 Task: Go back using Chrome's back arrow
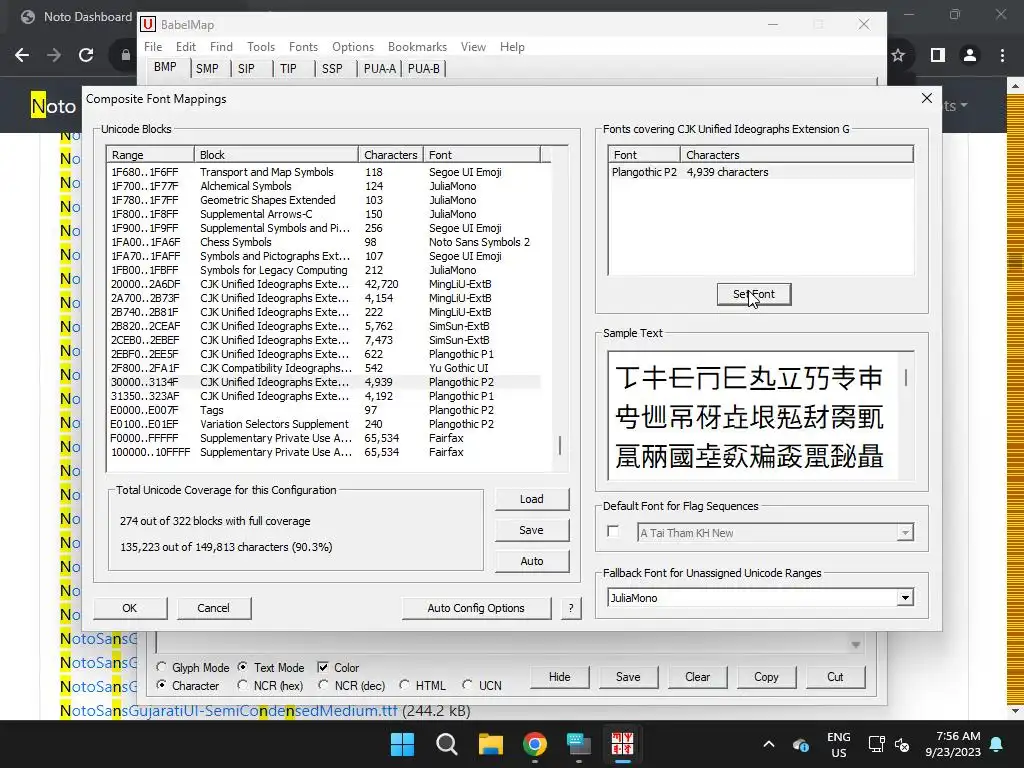[22, 56]
